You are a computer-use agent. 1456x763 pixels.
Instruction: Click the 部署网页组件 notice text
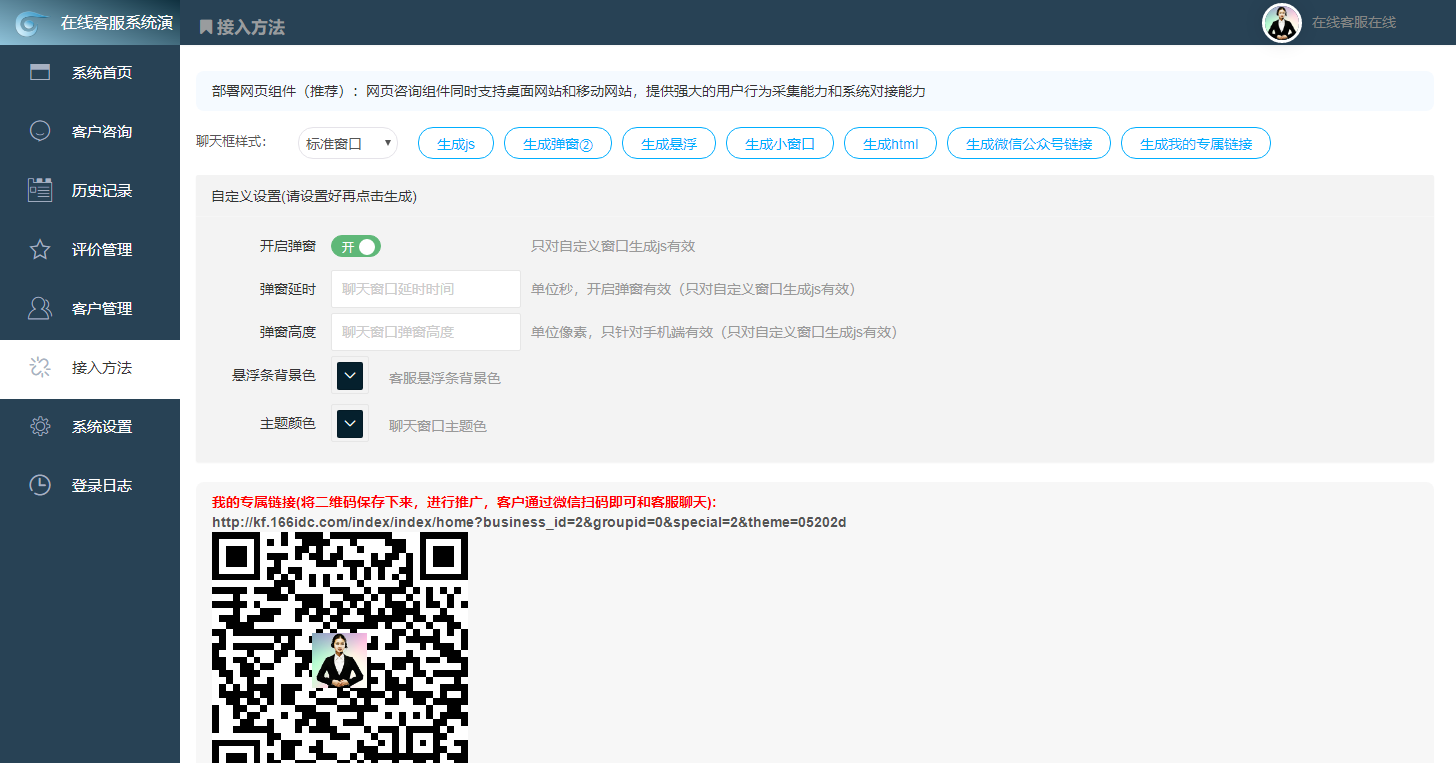(x=569, y=91)
